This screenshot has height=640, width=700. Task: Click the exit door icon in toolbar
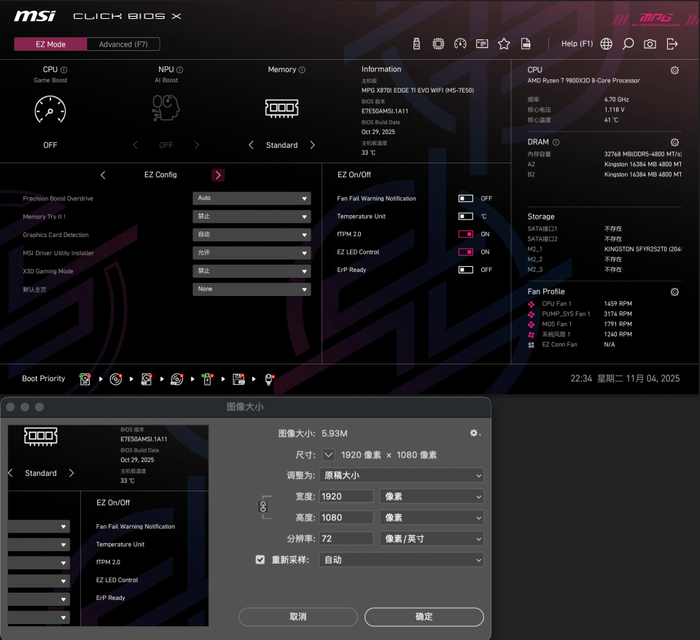[672, 44]
